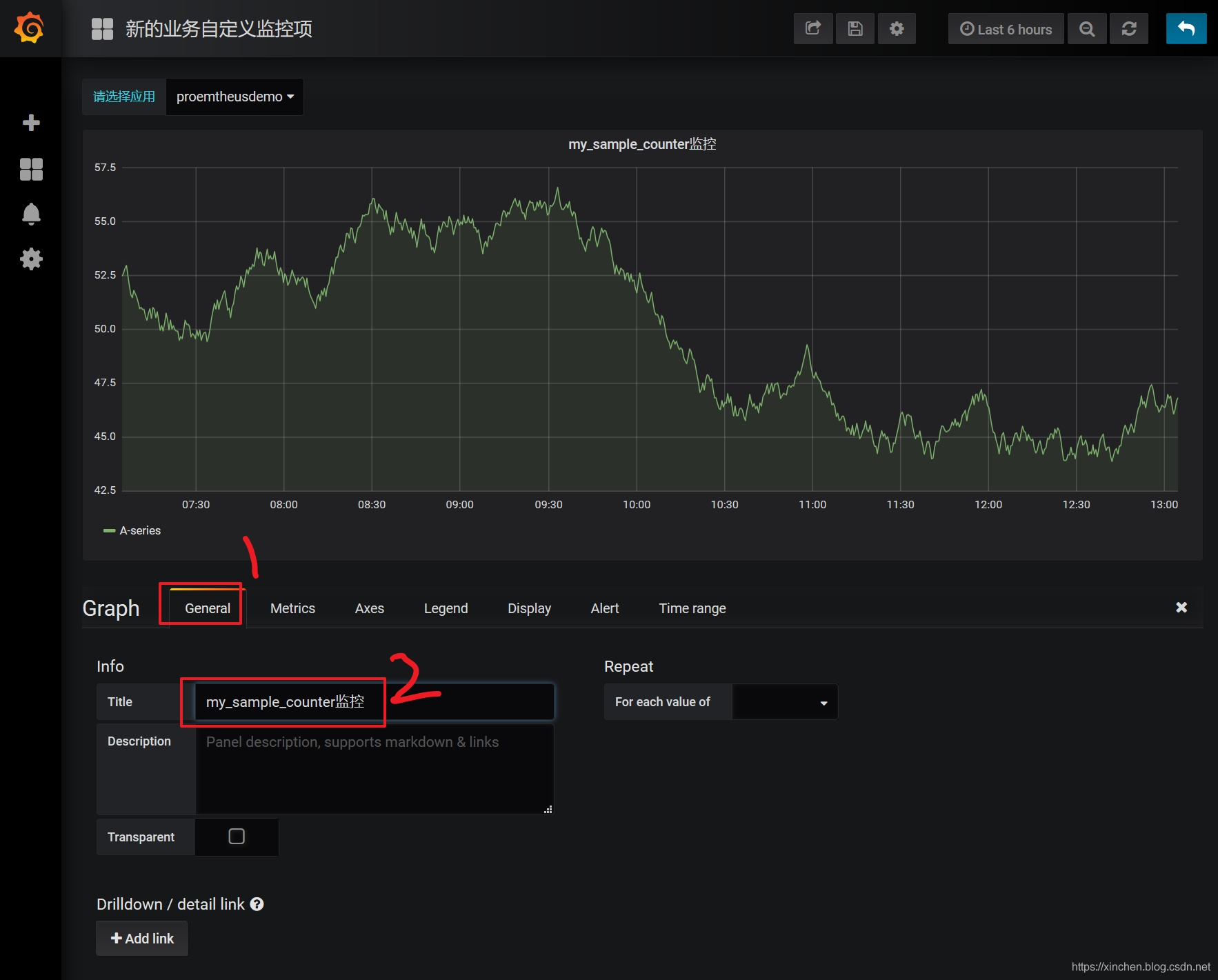Toggle the Transparent checkbox
The image size is (1218, 980).
pos(237,837)
